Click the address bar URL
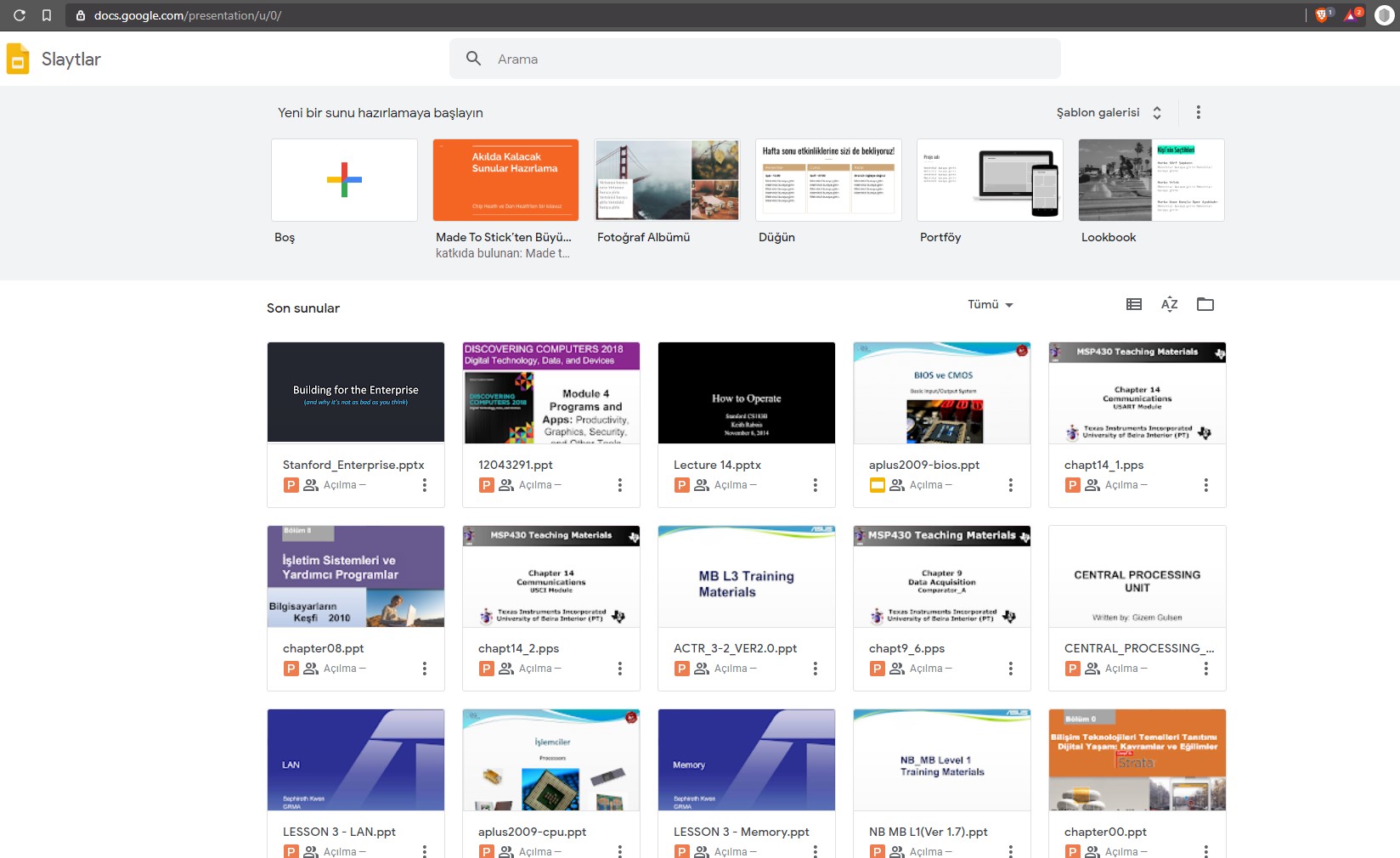Viewport: 1400px width, 858px height. coord(188,15)
